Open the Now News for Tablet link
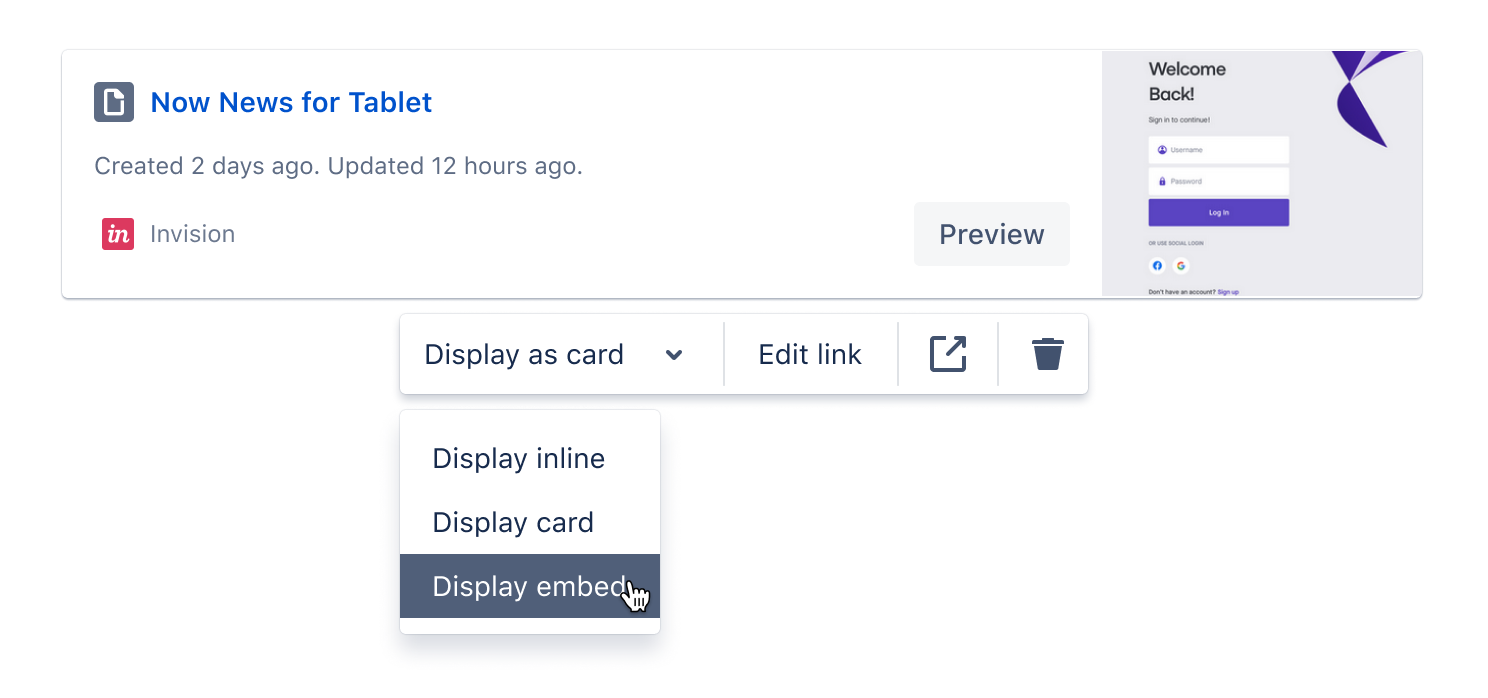This screenshot has height=698, width=1488. (x=291, y=101)
